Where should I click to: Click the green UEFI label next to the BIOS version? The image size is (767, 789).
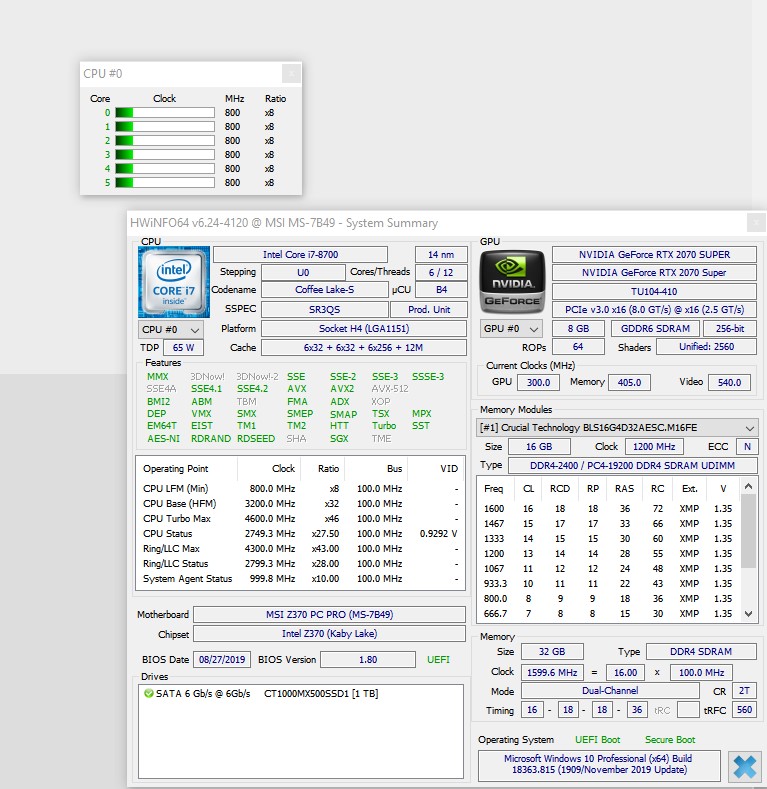[438, 660]
